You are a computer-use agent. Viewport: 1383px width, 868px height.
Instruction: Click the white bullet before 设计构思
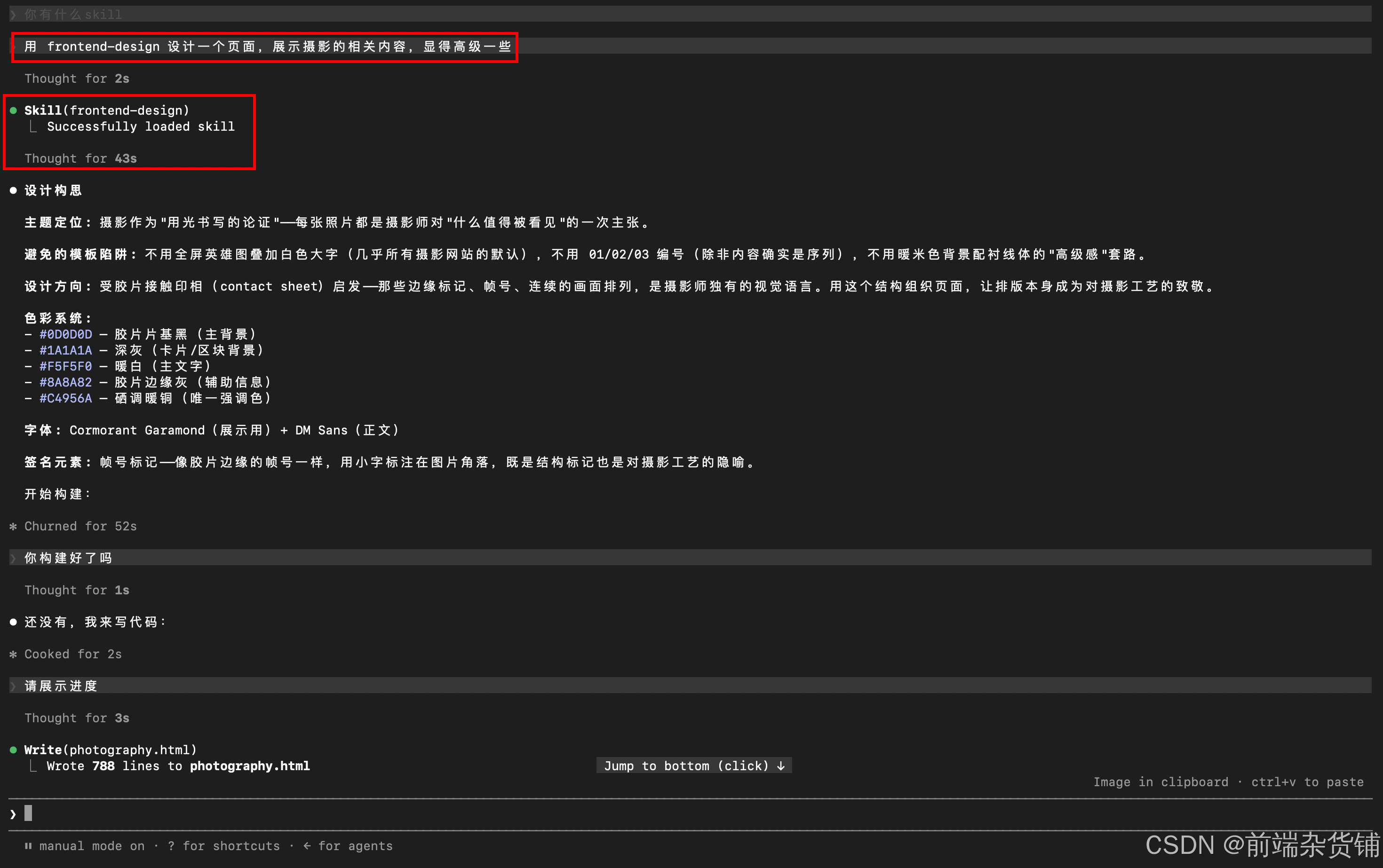[13, 190]
